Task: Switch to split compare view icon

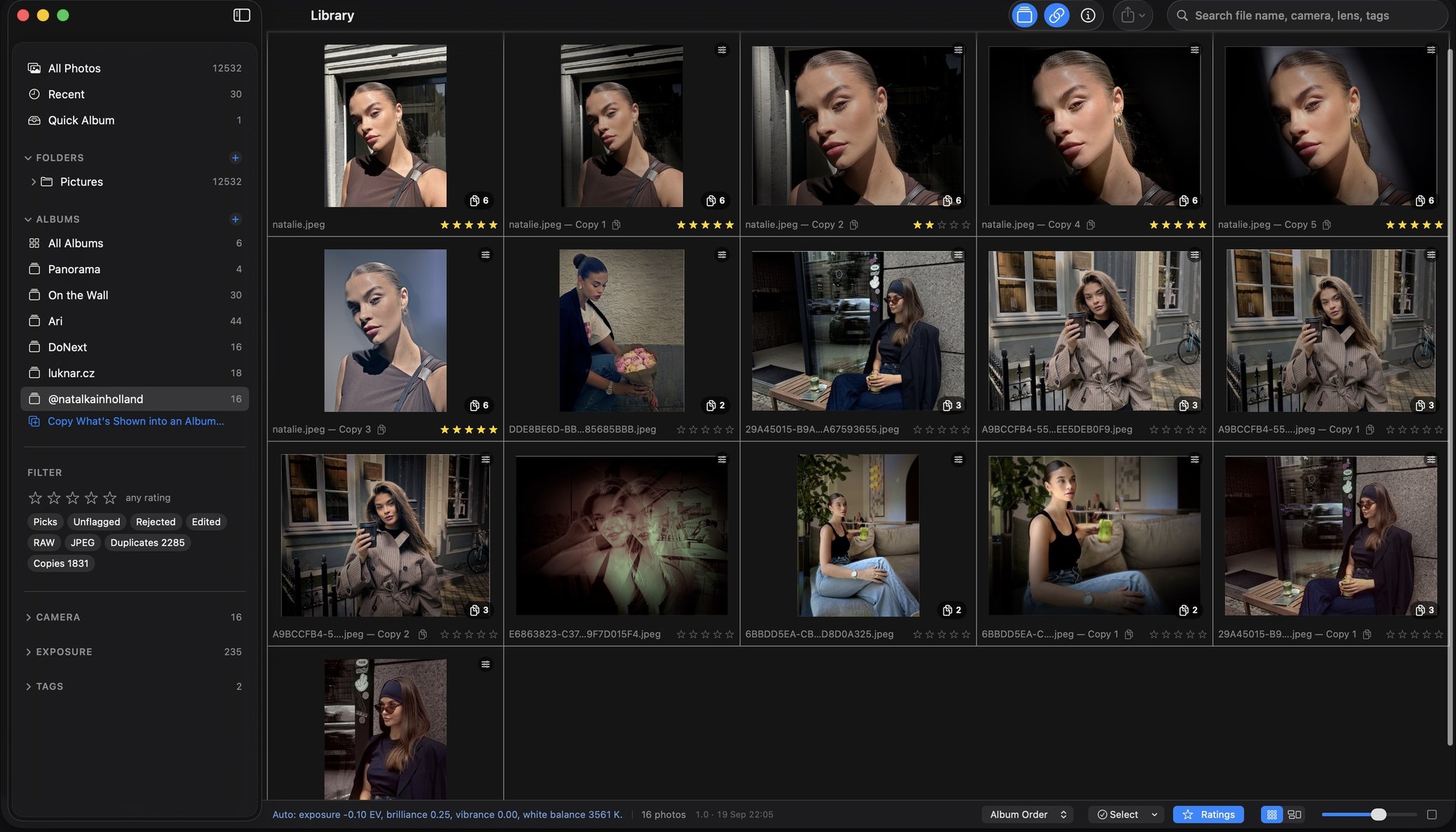Action: 1294,815
